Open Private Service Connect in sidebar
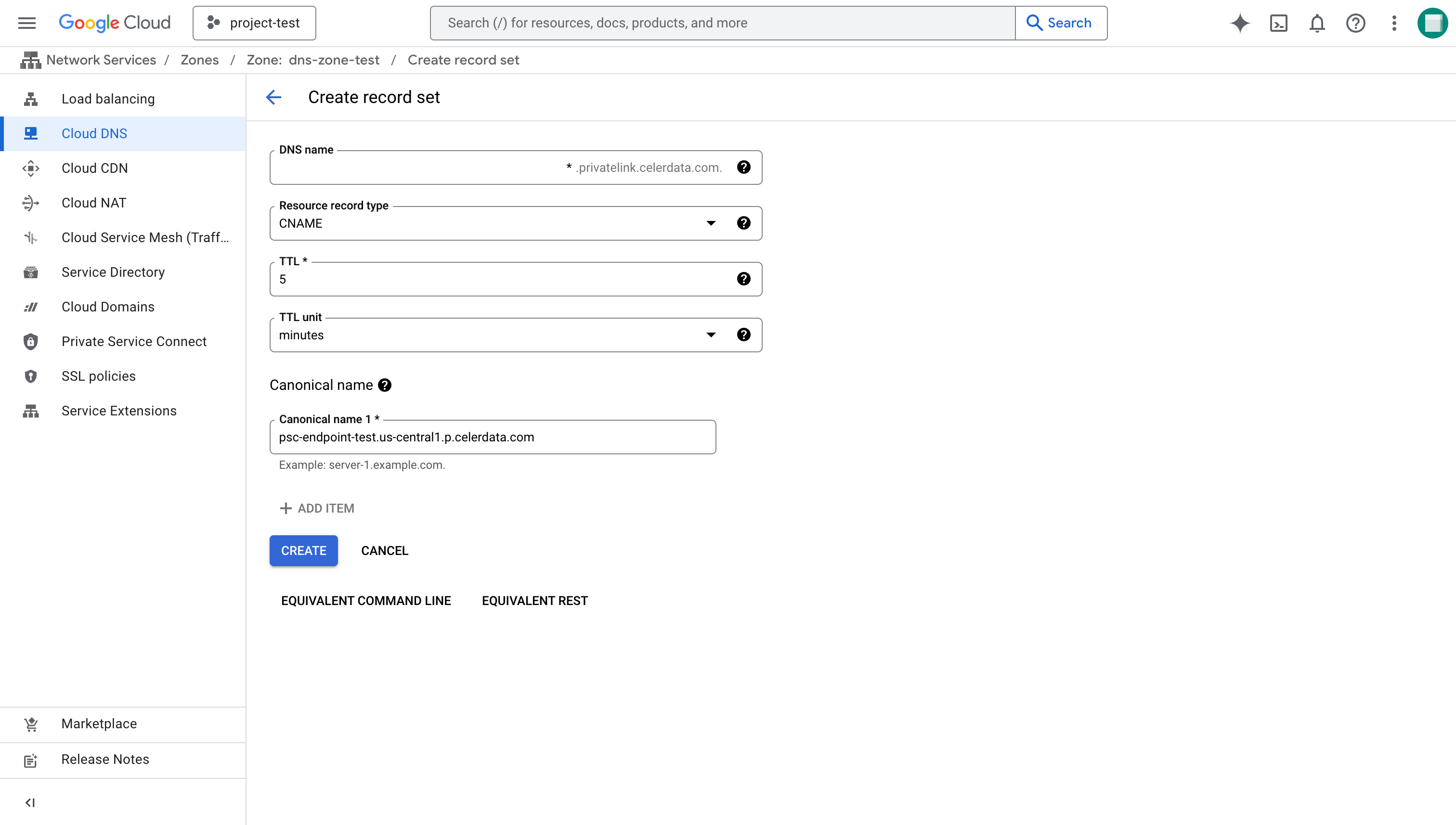Viewport: 1456px width, 825px height. [134, 342]
